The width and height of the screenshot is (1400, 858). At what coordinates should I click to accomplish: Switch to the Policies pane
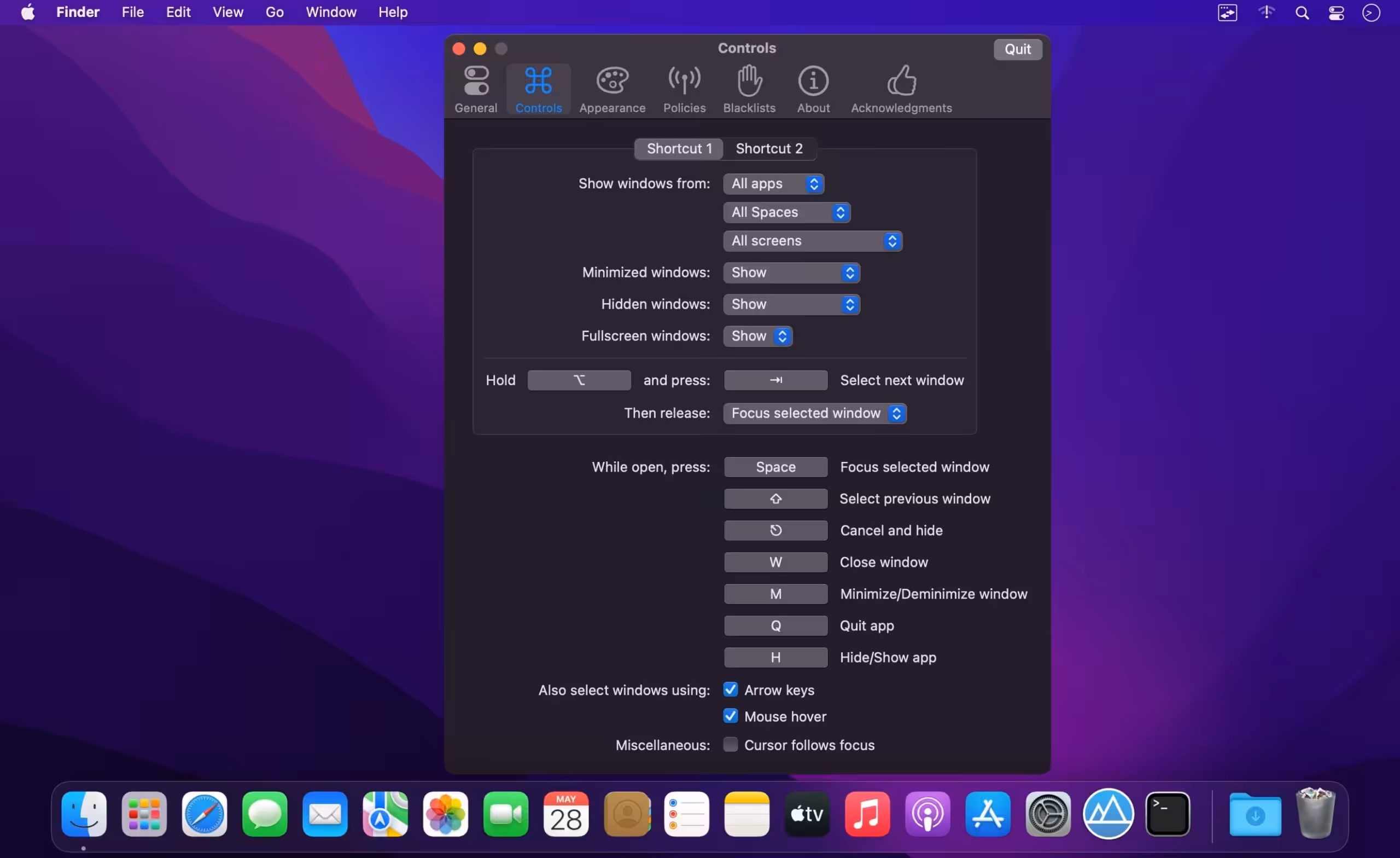click(x=684, y=89)
